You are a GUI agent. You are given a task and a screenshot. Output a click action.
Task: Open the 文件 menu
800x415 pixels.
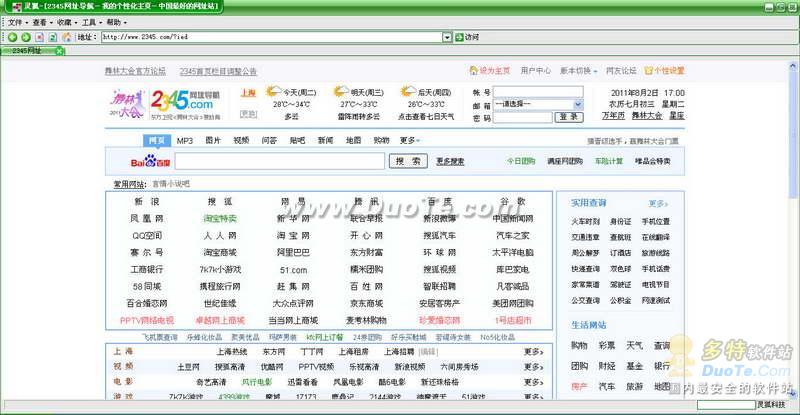coord(16,21)
